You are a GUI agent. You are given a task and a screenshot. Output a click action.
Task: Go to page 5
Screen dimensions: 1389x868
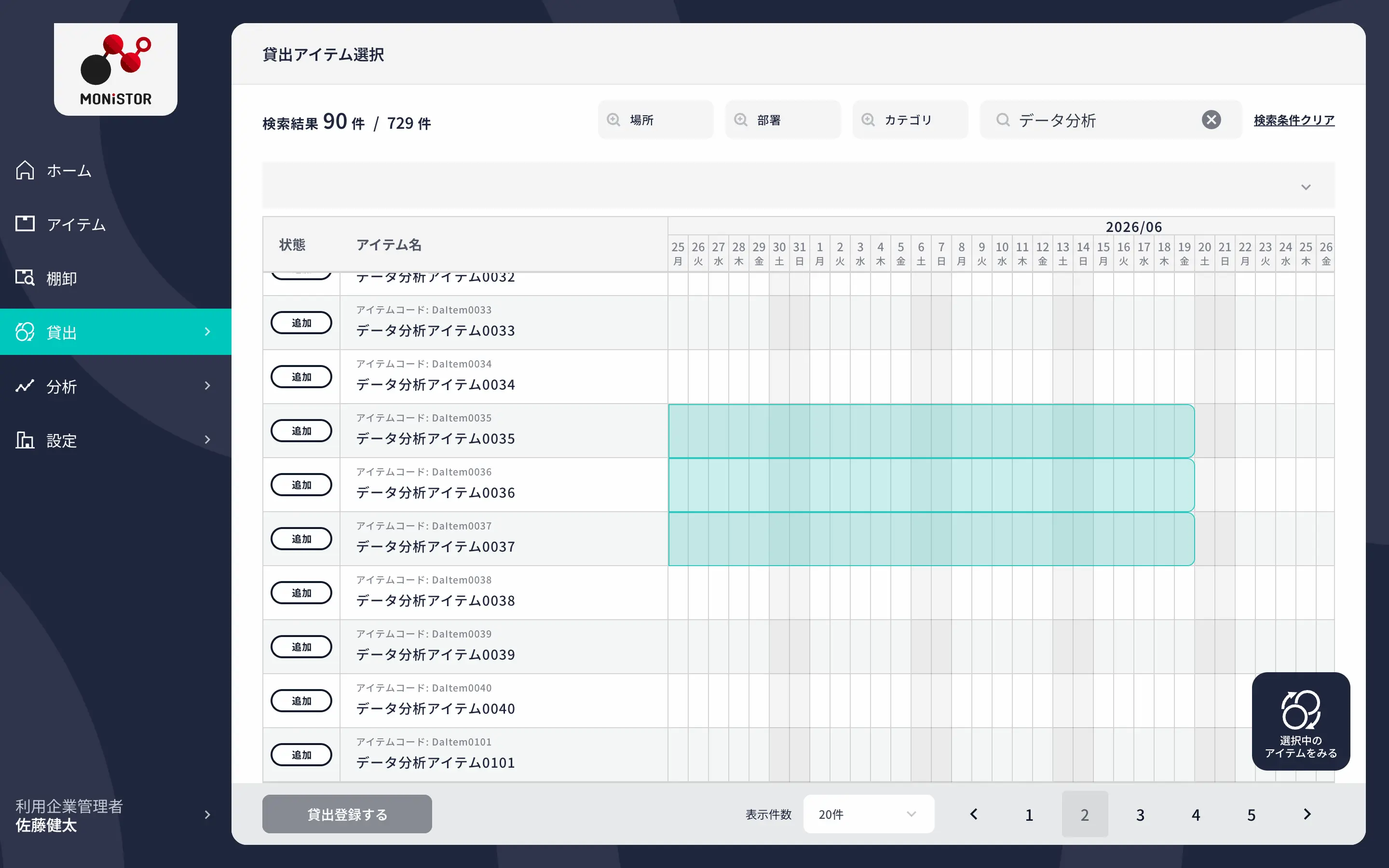tap(1252, 814)
